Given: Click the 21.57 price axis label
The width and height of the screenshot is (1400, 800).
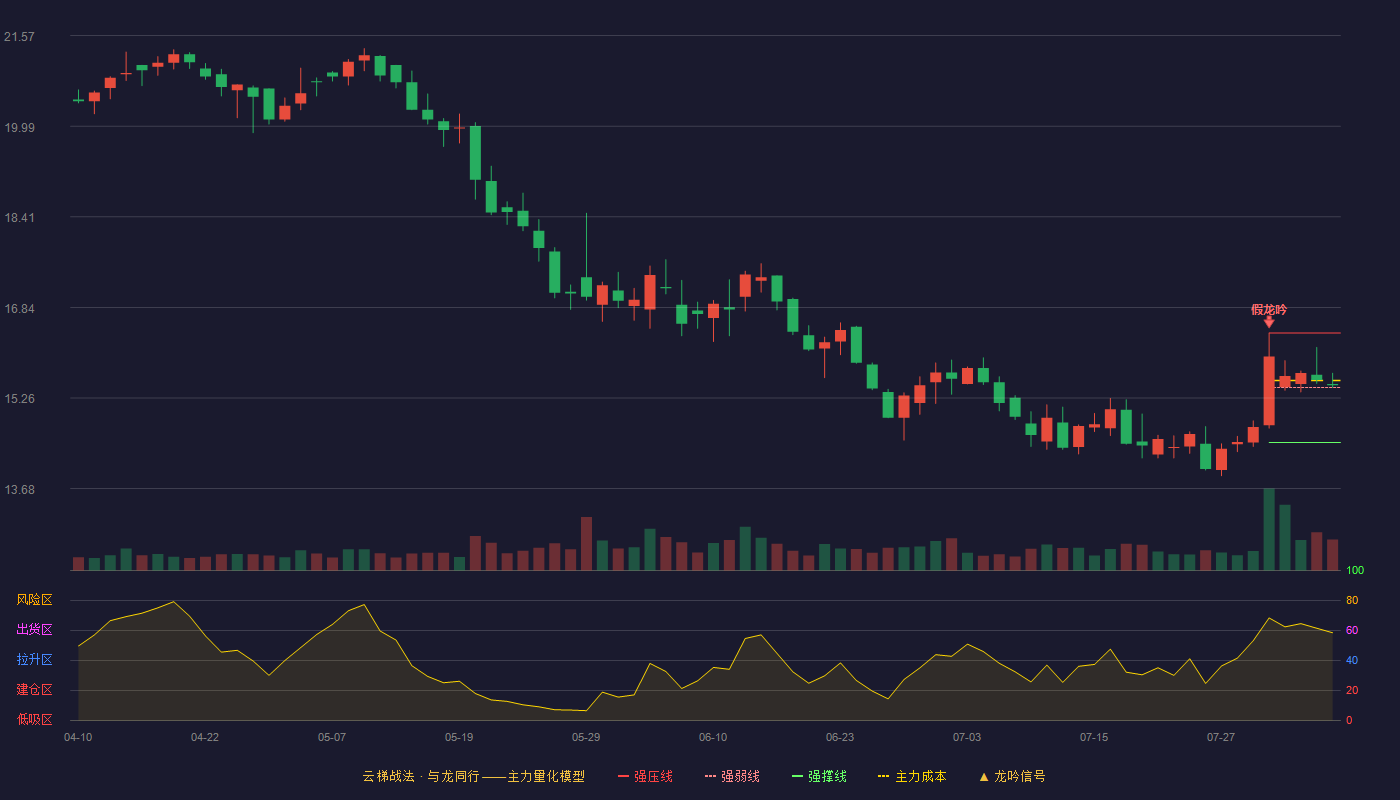Looking at the screenshot, I should (x=19, y=37).
